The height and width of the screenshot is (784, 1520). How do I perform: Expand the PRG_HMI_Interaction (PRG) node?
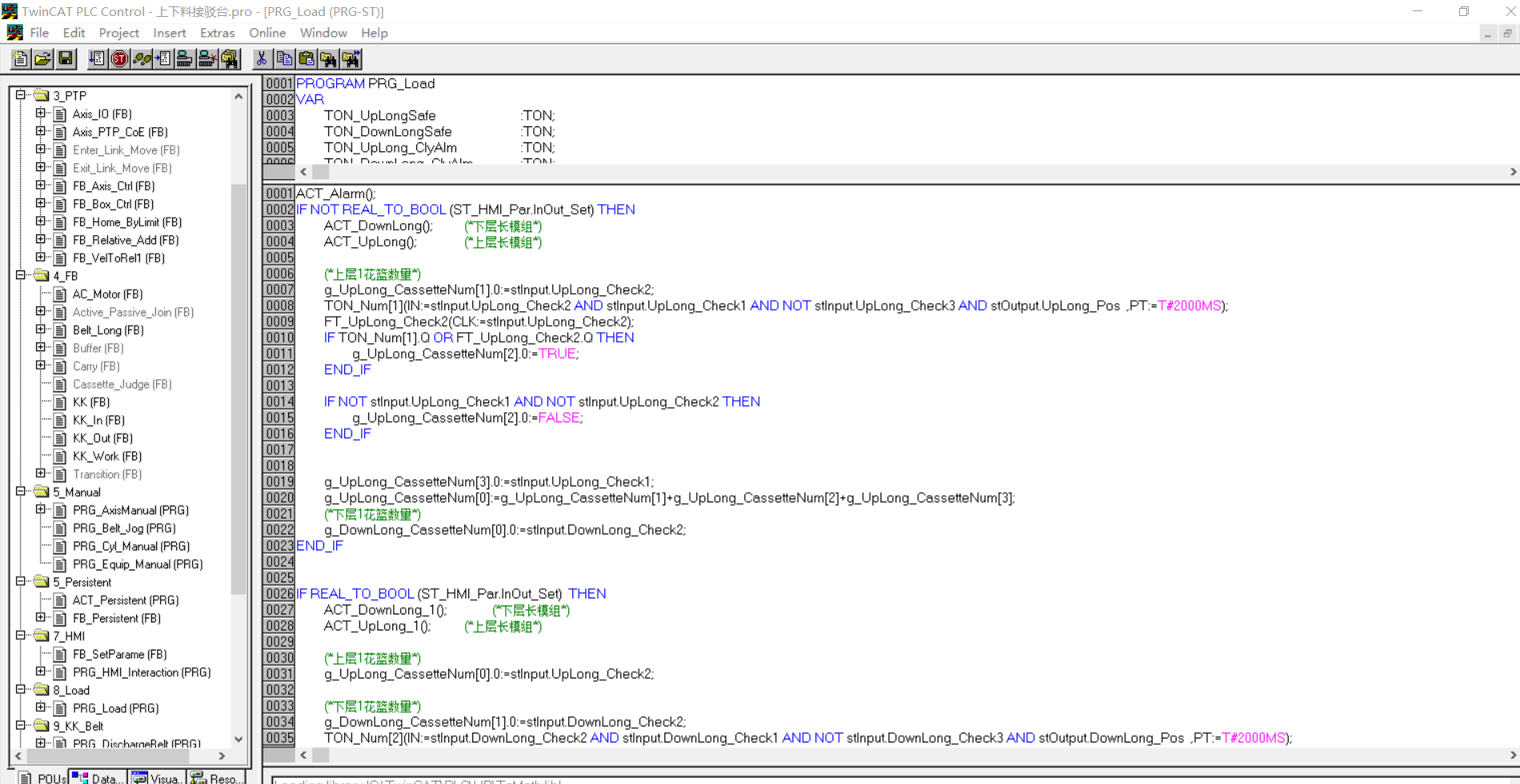point(41,671)
